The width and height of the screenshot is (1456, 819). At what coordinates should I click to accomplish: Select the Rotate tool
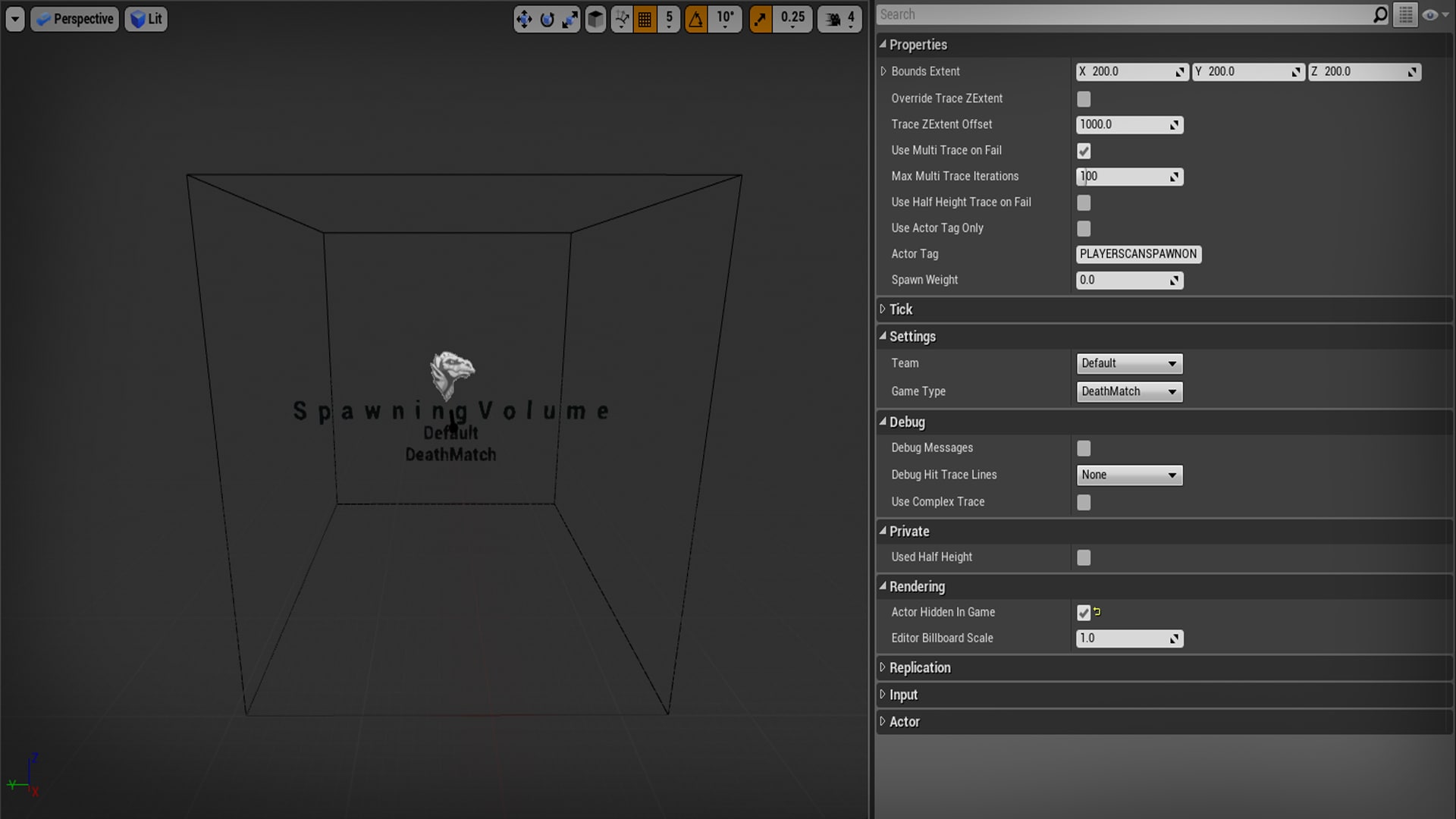point(548,19)
